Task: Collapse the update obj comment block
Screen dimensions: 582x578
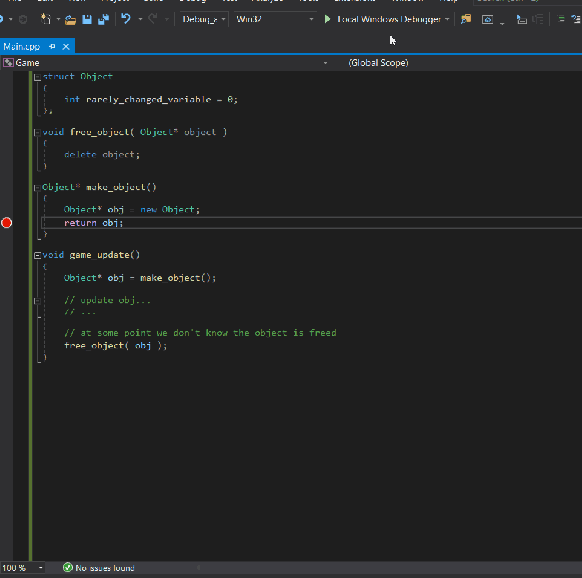Action: click(37, 301)
